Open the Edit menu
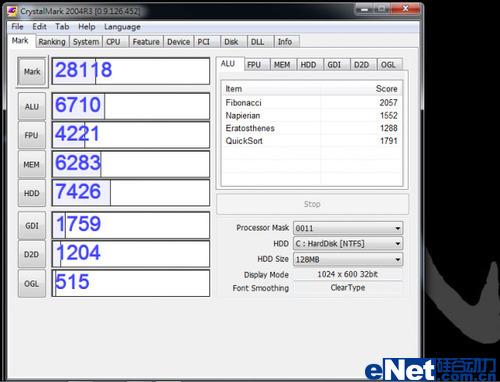 (39, 27)
